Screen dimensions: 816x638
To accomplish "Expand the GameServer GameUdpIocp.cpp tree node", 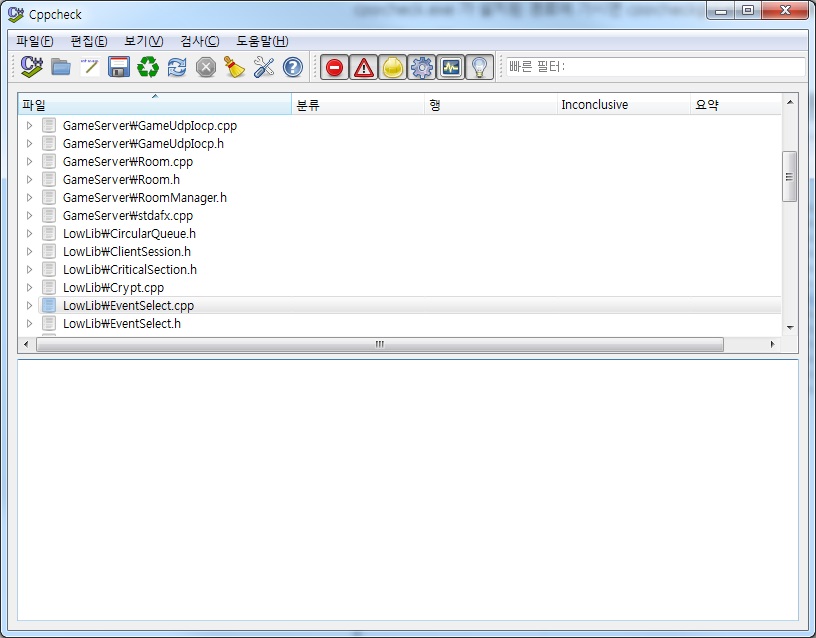I will click(x=30, y=125).
